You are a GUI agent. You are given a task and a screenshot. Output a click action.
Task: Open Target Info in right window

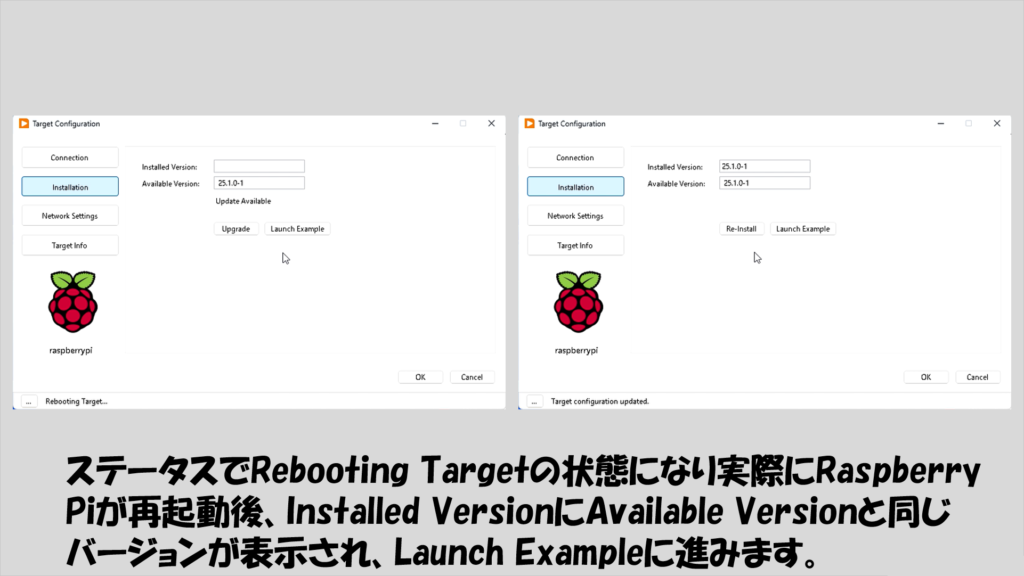(x=575, y=246)
